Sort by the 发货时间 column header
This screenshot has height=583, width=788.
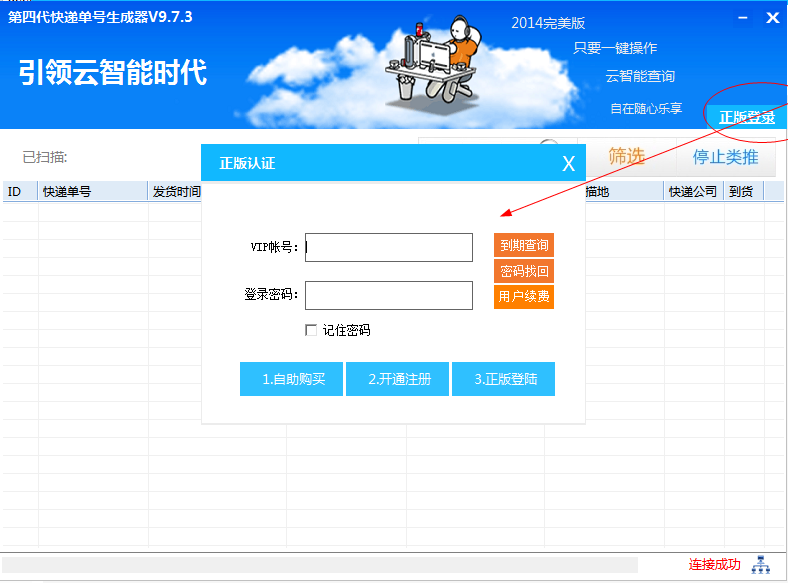point(175,191)
